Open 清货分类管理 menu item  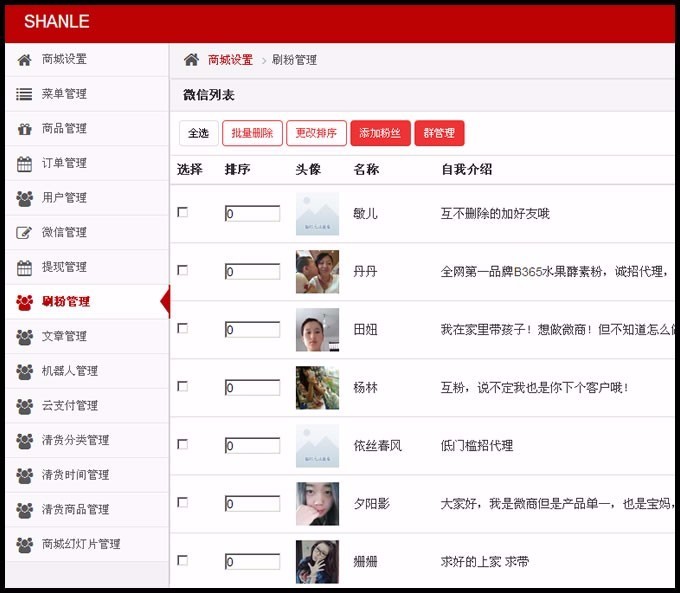point(87,441)
